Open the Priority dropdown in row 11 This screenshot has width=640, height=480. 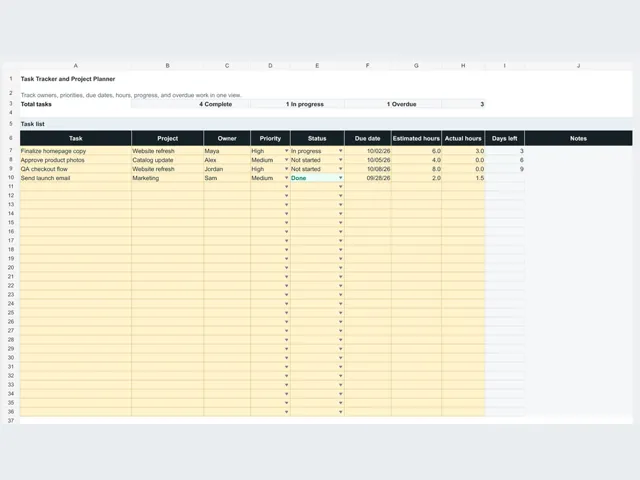[x=286, y=187]
